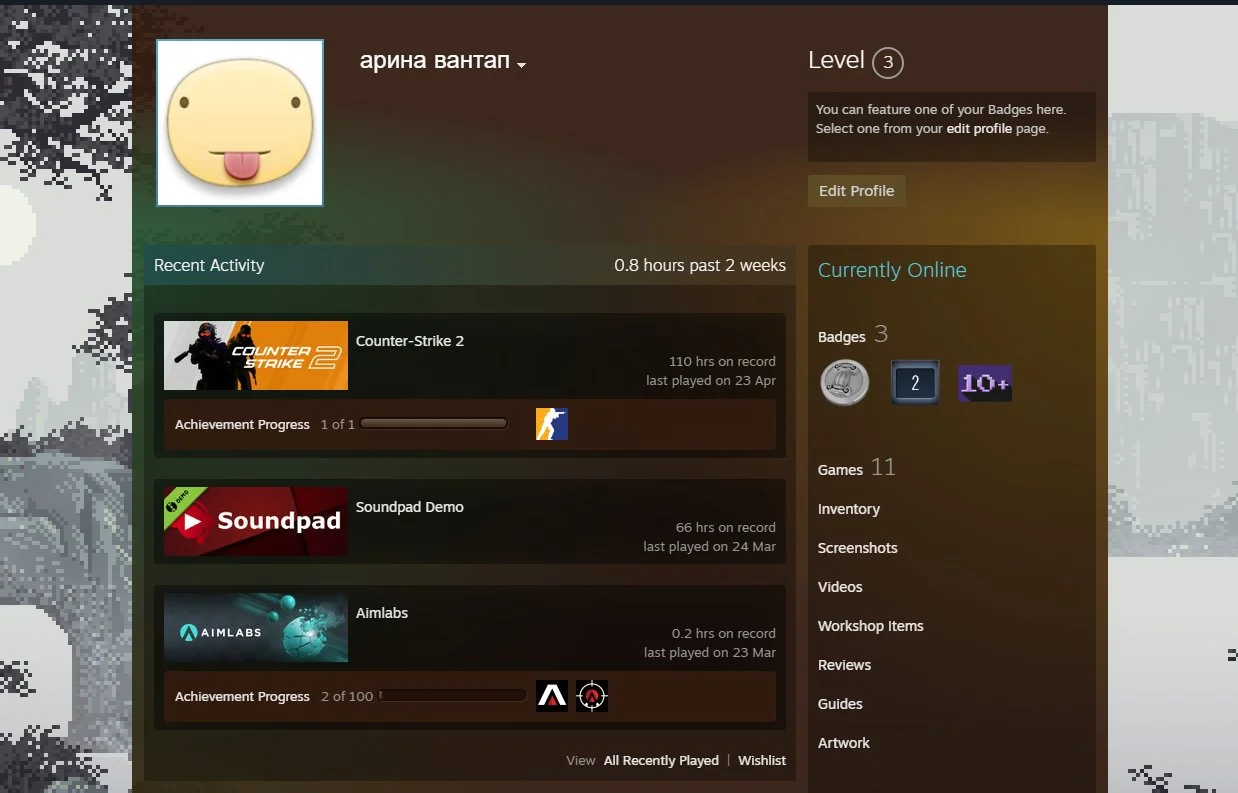Viewport: 1238px width, 793px height.
Task: Open the Screenshots link
Action: tap(858, 548)
